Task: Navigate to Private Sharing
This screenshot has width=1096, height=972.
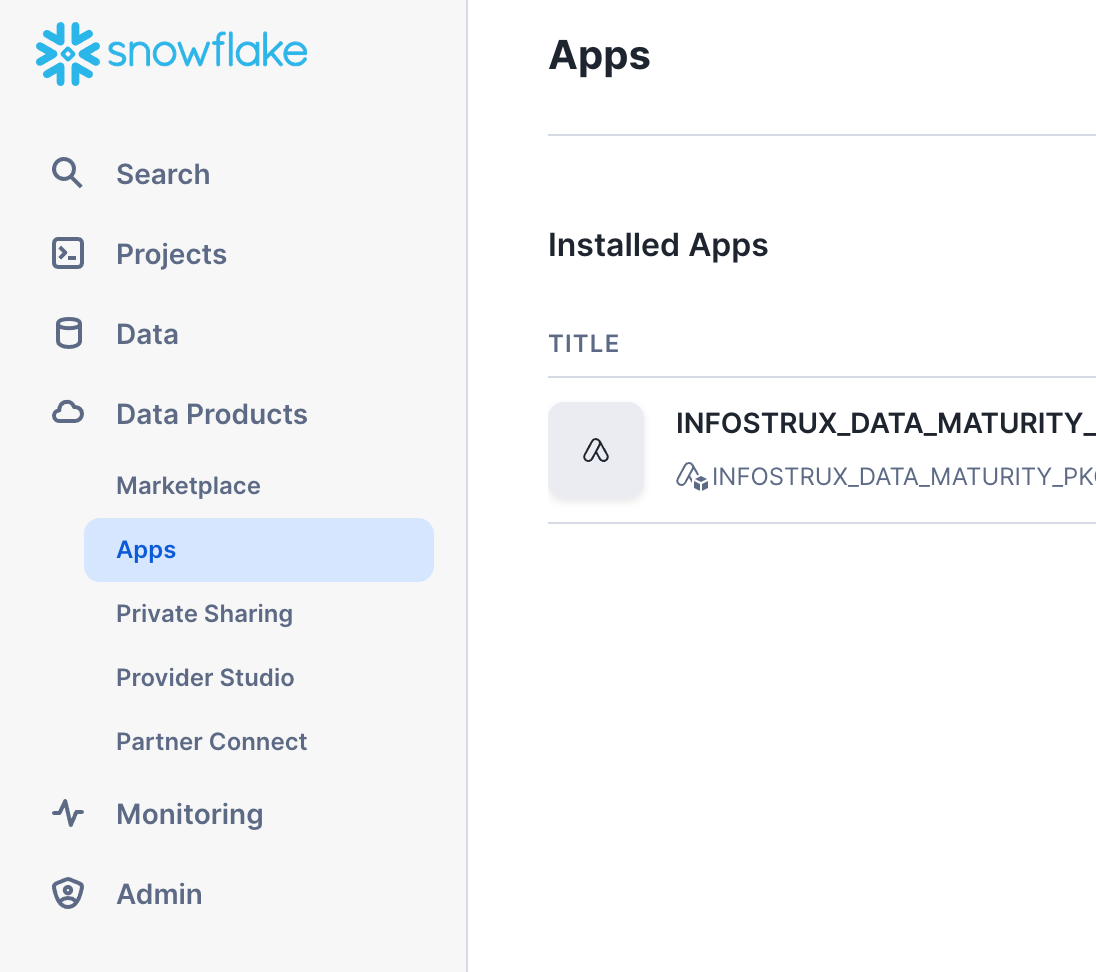Action: 204,613
